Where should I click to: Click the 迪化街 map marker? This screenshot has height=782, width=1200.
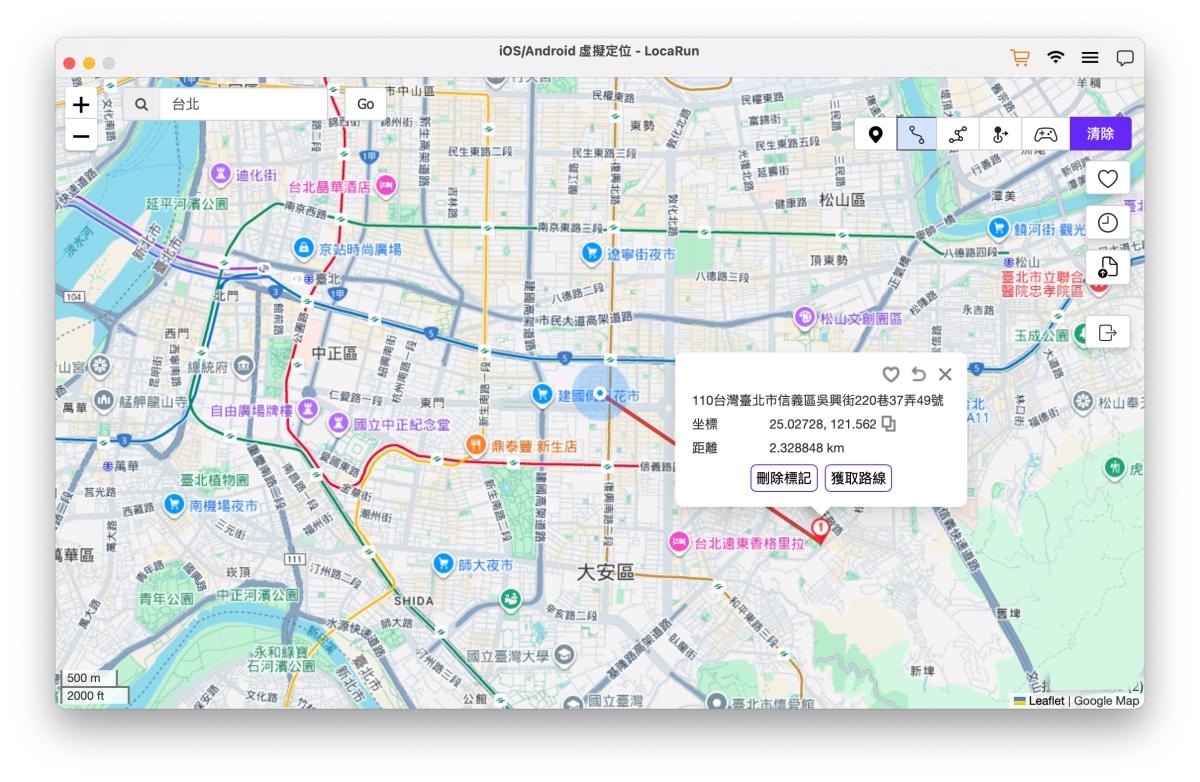point(223,174)
